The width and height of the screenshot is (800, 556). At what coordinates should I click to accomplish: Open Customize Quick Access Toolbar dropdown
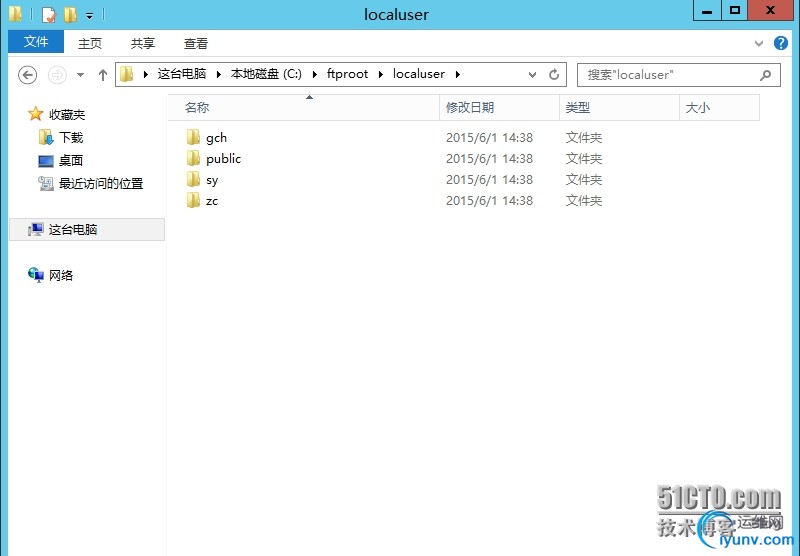click(x=90, y=16)
